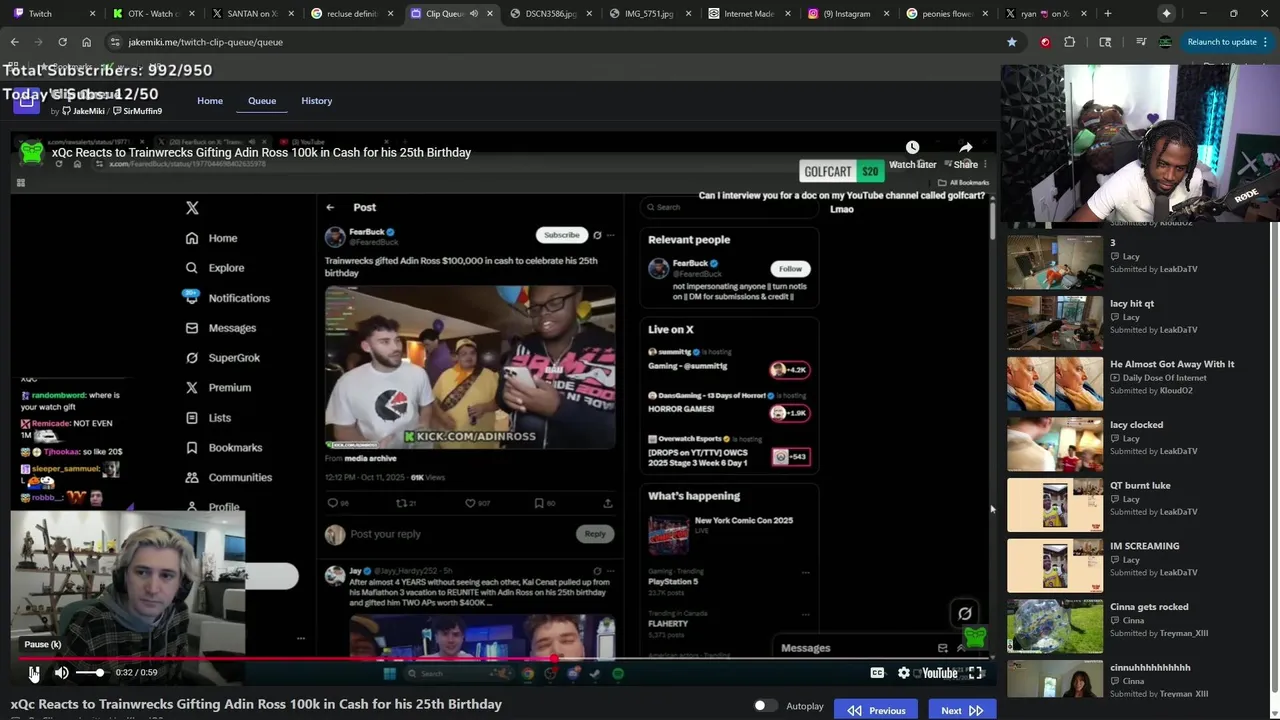
Task: Open the side panel search icon in toolbar
Action: (1105, 42)
